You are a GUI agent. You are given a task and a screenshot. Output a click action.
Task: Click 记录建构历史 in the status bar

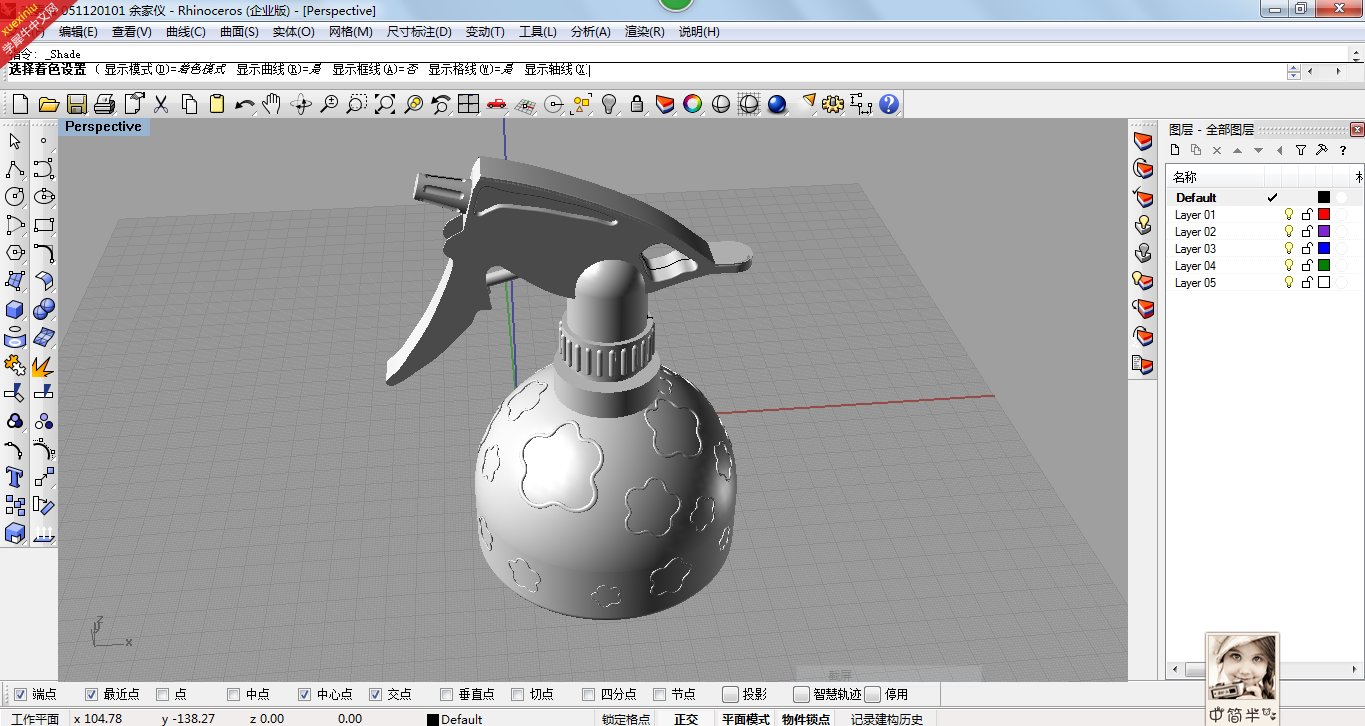(x=887, y=719)
